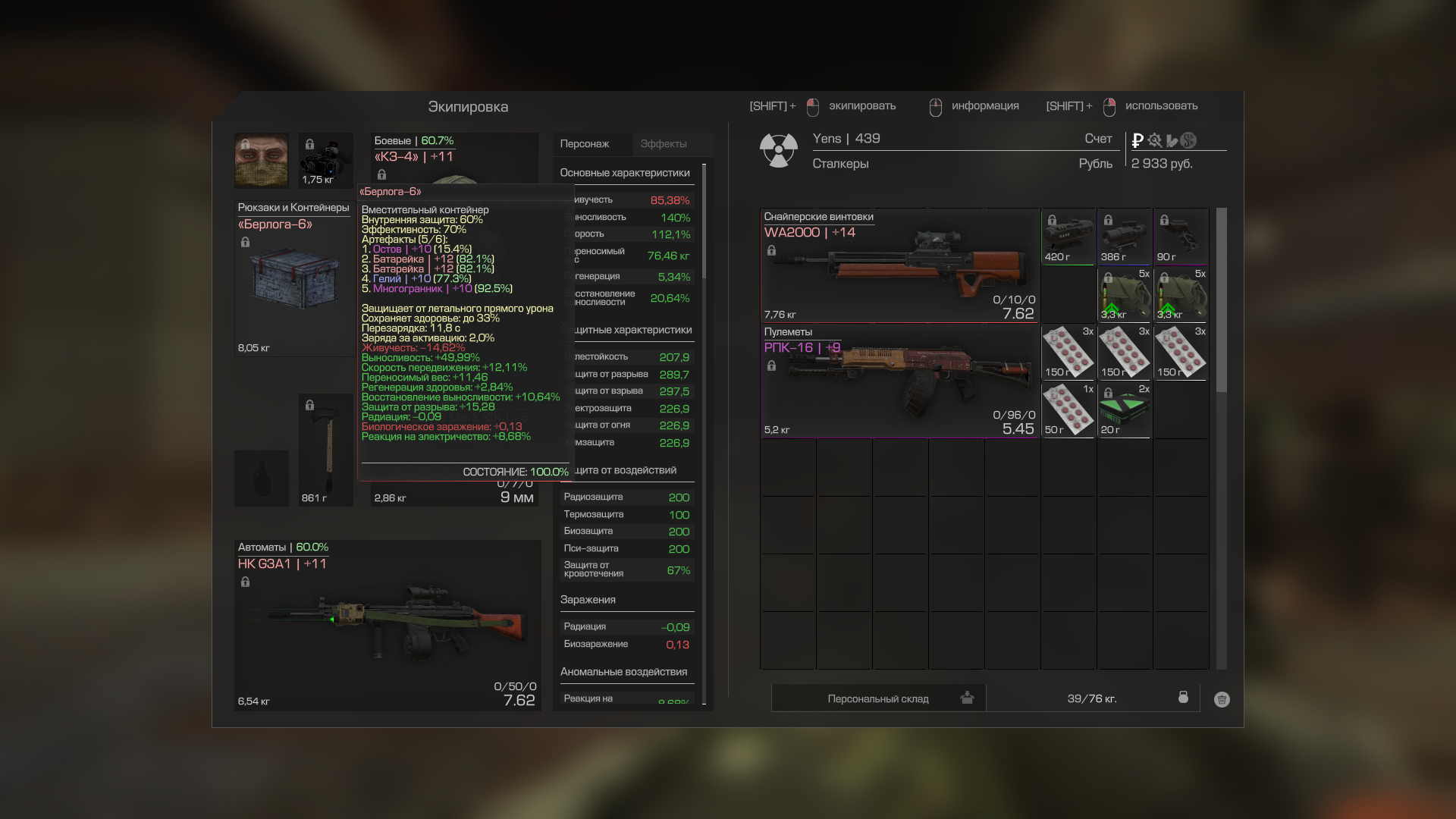Click the Защита от кровотечения 67% row
1456x819 pixels.
click(626, 570)
